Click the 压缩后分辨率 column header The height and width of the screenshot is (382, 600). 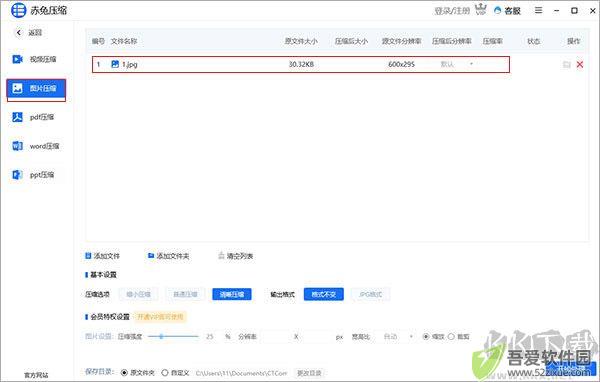tap(452, 41)
